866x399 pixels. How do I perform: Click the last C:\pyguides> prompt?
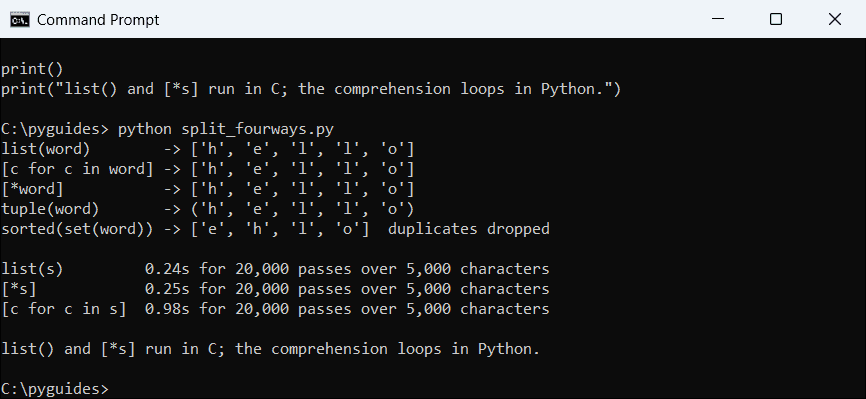click(x=55, y=389)
